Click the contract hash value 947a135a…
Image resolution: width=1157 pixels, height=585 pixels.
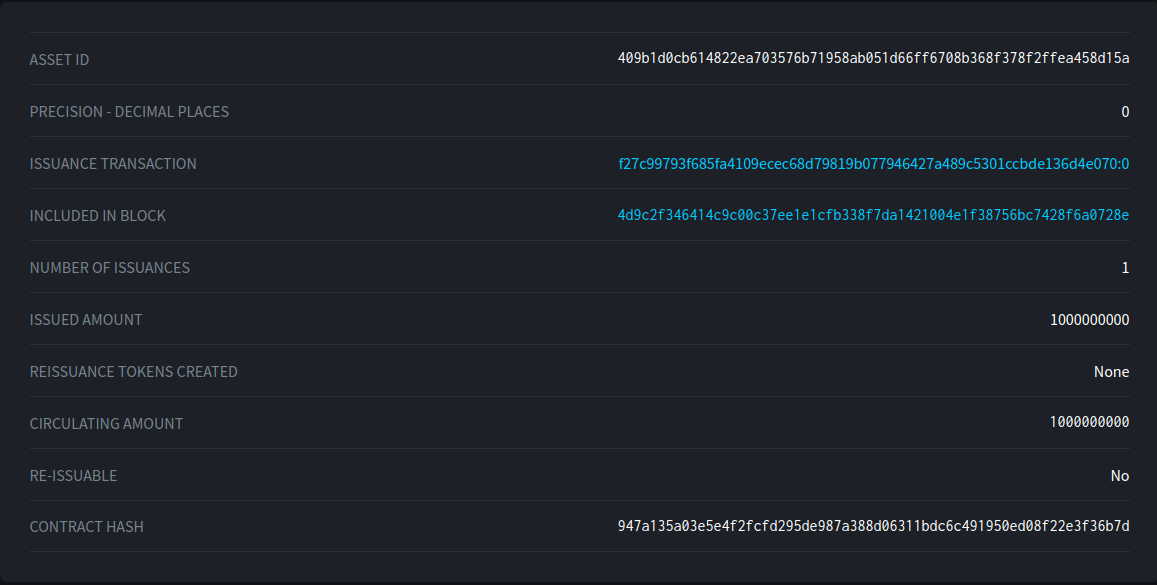pos(873,527)
